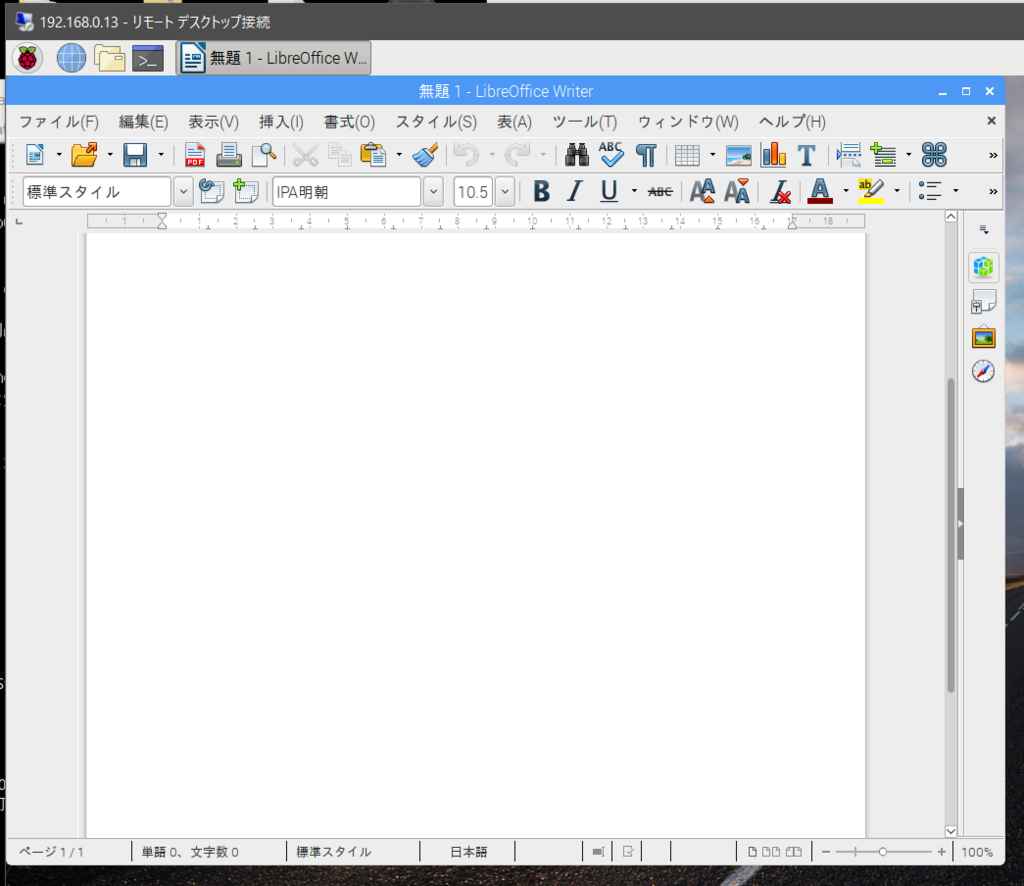Toggle formatting marks (pilcrow)
The image size is (1024, 886).
[646, 155]
